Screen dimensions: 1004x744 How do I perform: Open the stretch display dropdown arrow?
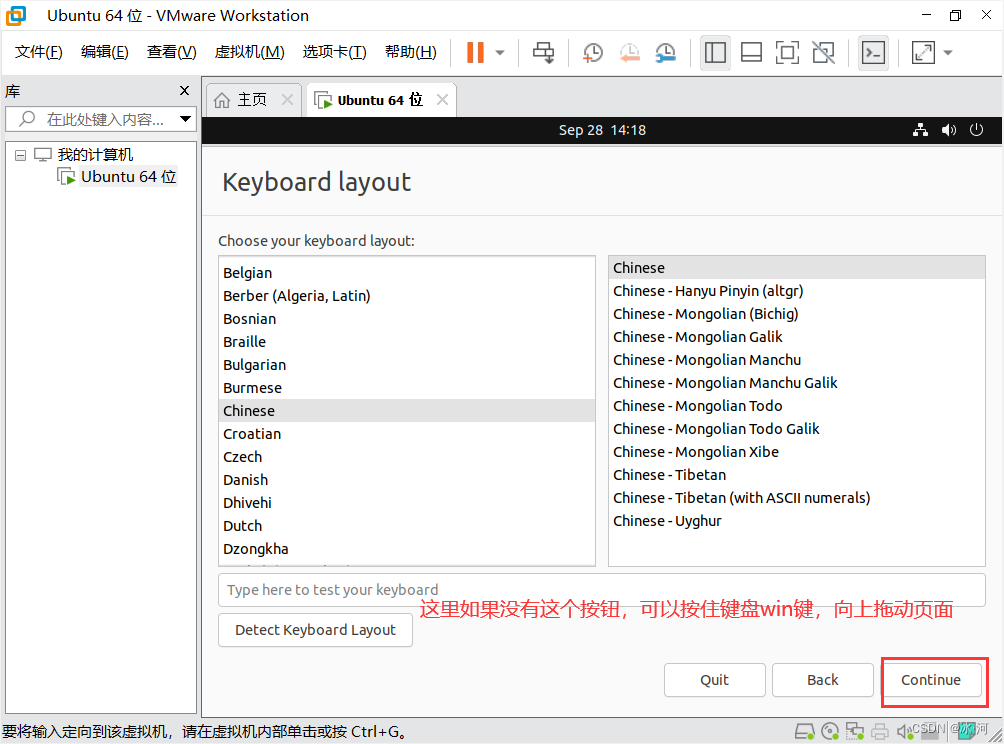(948, 53)
